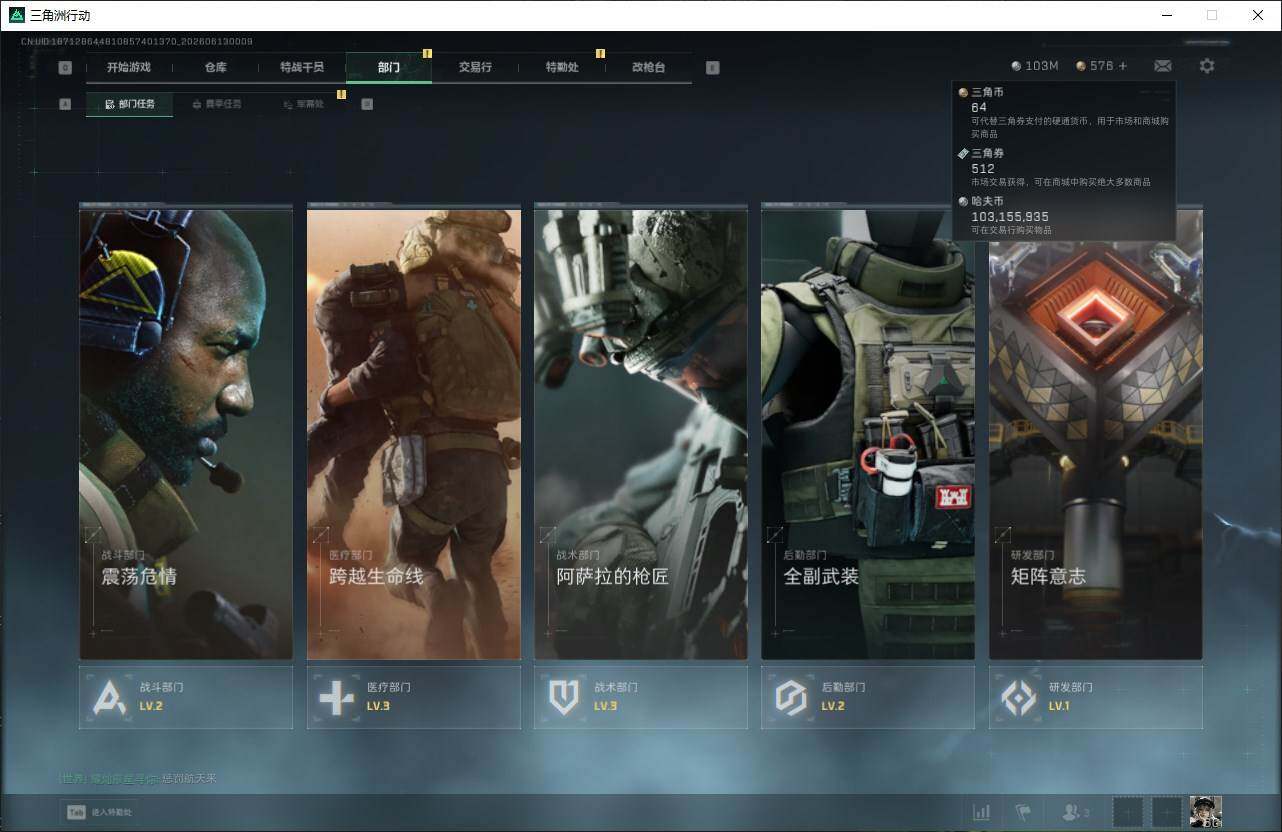Select the 部门 tab
Viewport: 1282px width, 832px height.
[x=389, y=67]
